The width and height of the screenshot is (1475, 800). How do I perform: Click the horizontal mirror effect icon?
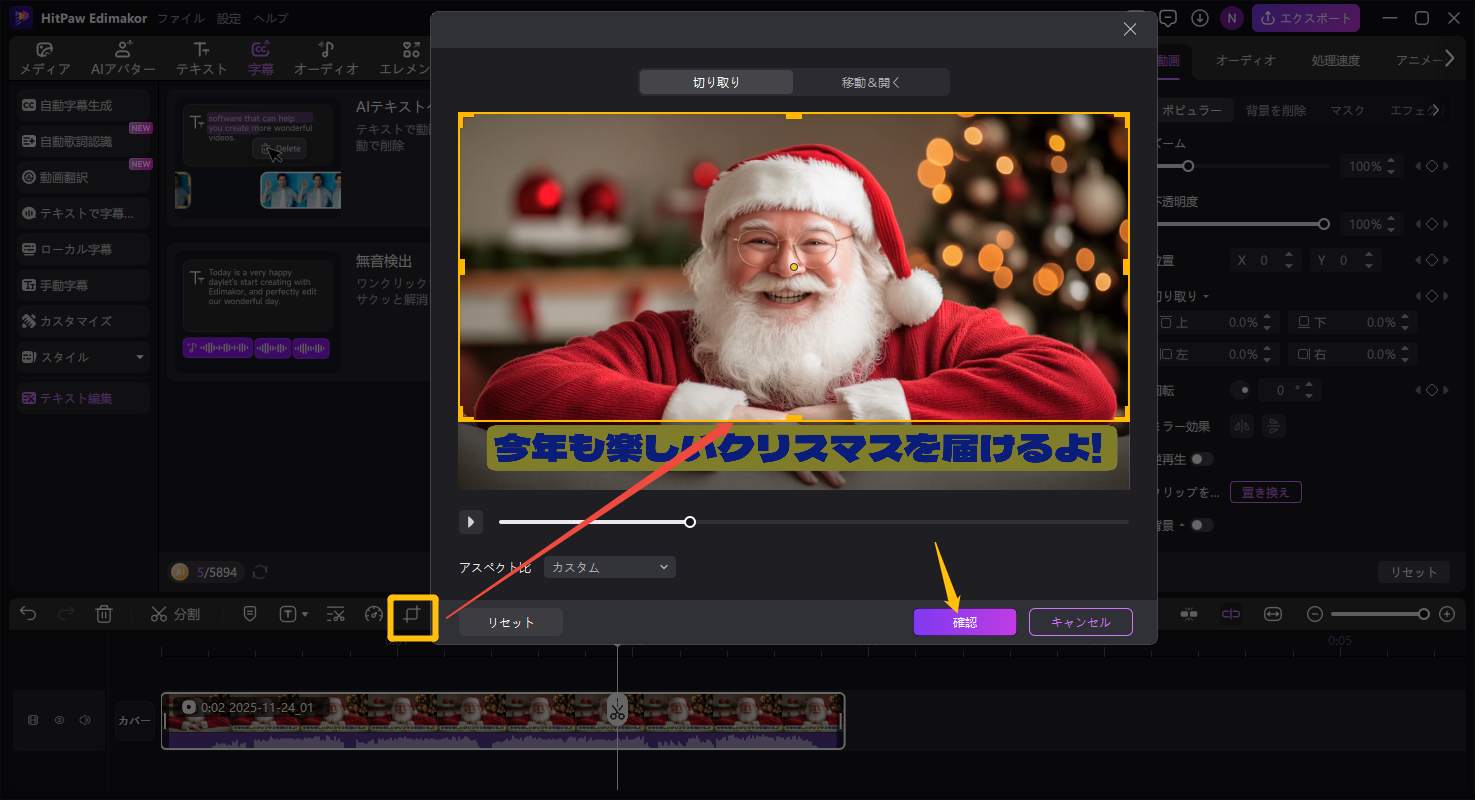point(1241,425)
